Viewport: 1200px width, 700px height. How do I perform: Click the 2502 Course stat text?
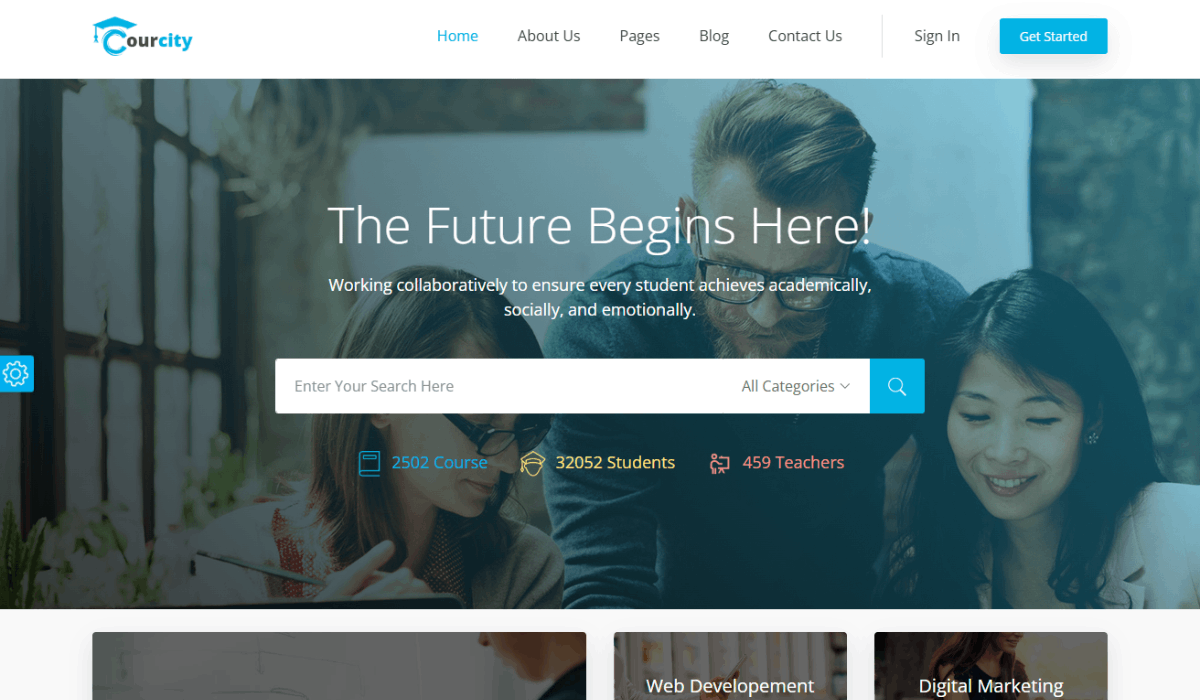(x=439, y=463)
